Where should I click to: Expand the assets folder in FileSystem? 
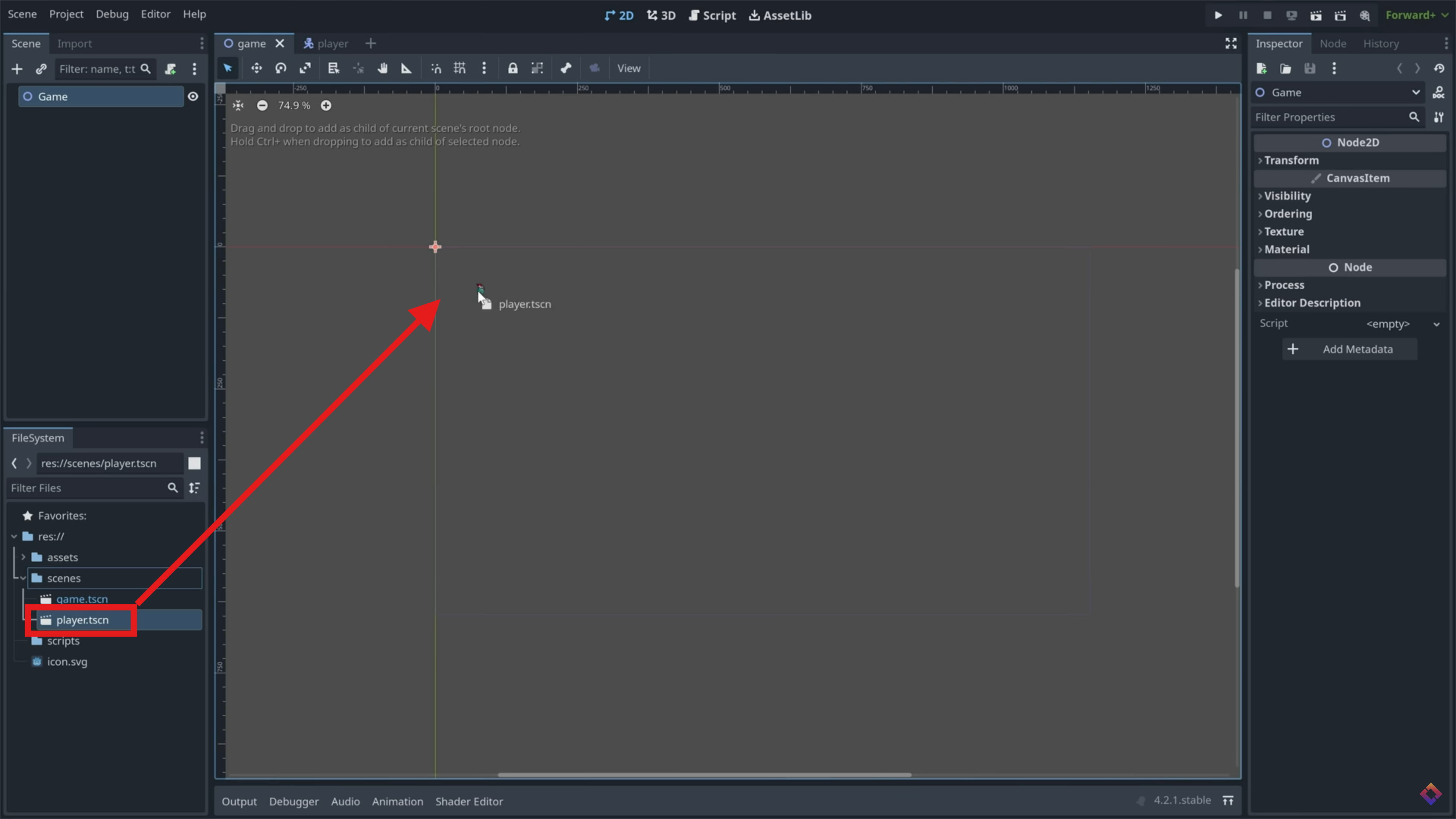point(23,557)
